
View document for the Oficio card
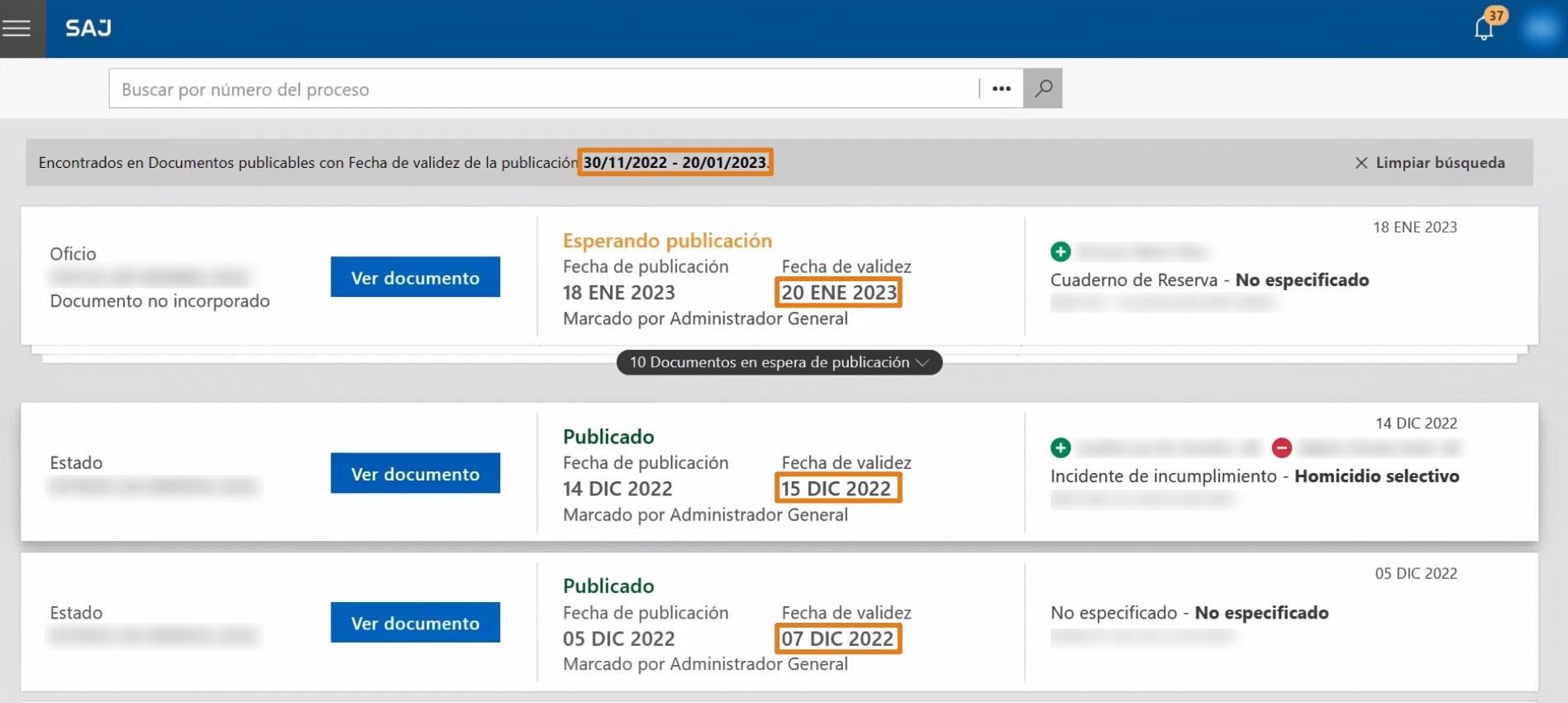point(415,277)
